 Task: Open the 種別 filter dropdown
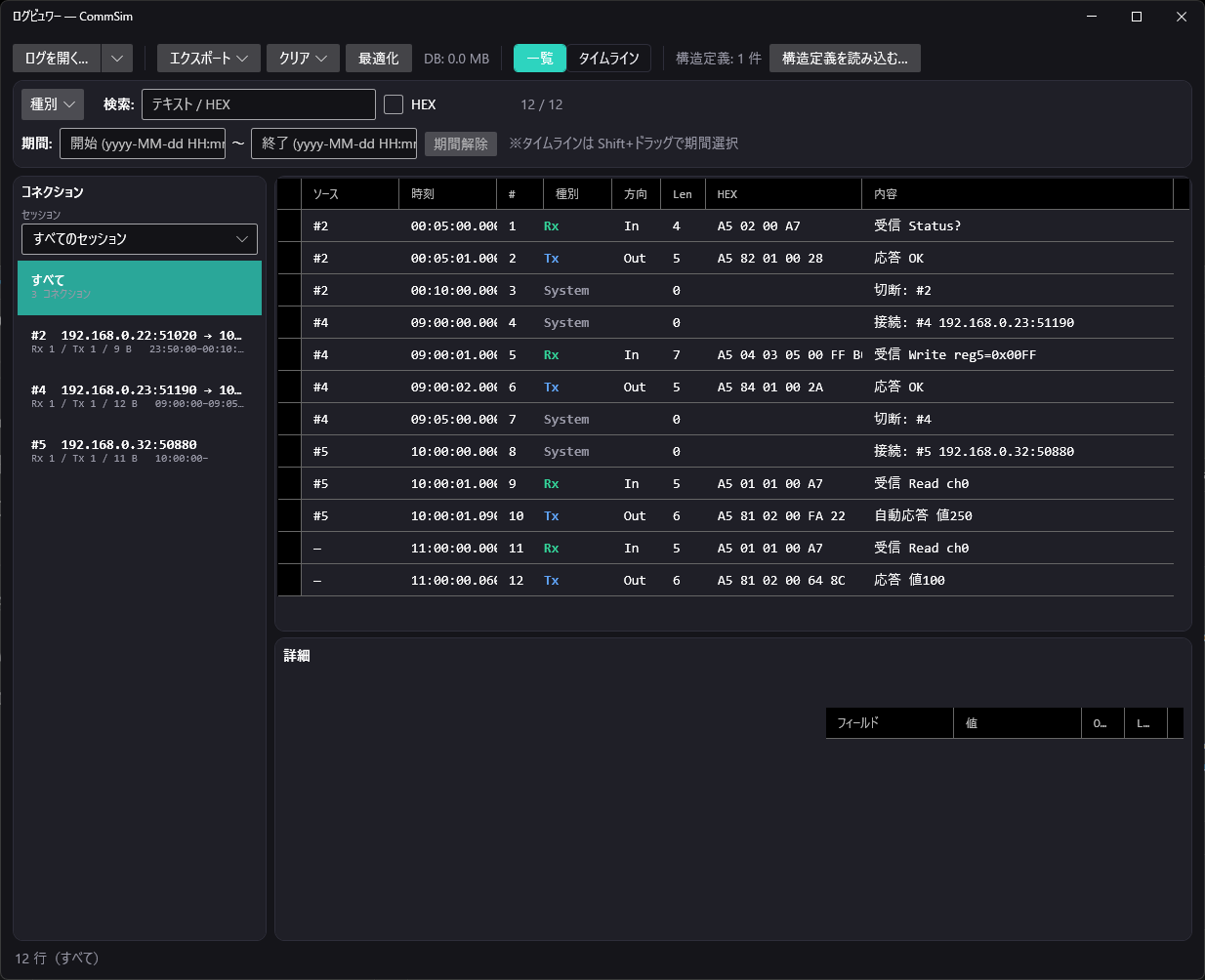tap(53, 104)
